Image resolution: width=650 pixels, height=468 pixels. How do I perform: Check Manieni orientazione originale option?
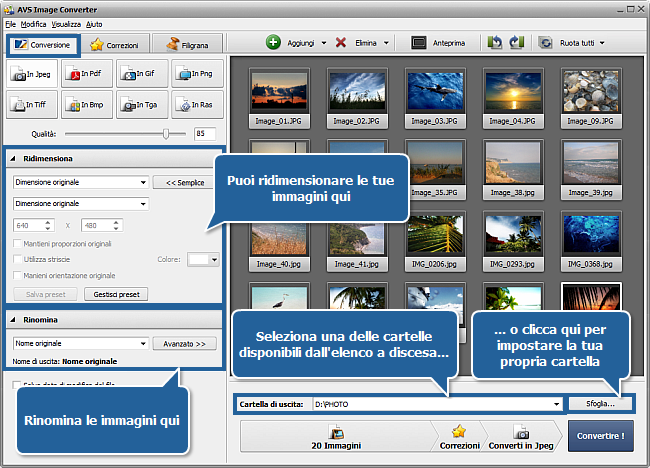click(x=18, y=275)
